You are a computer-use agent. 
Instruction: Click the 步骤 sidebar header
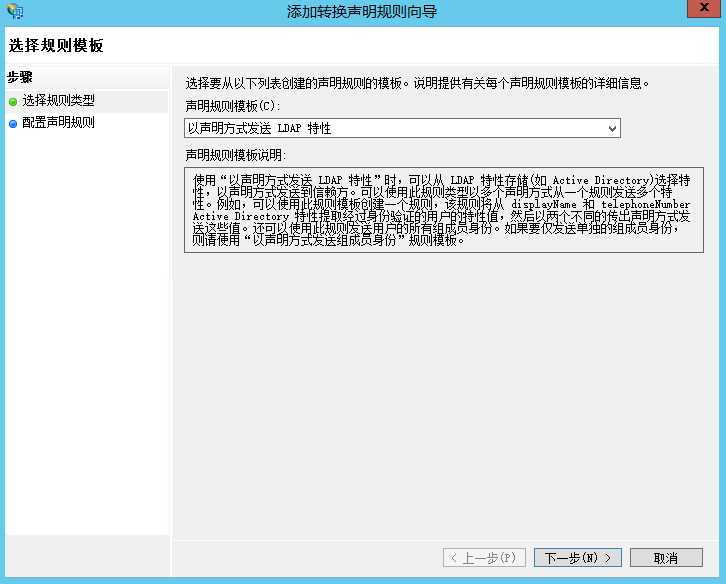click(21, 77)
